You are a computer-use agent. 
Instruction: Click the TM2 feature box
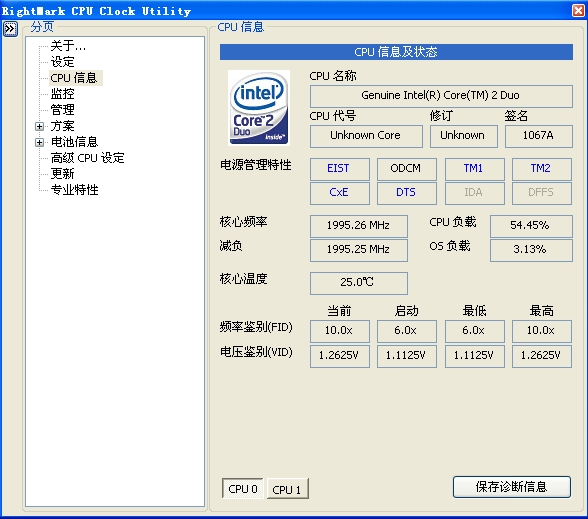coord(542,169)
